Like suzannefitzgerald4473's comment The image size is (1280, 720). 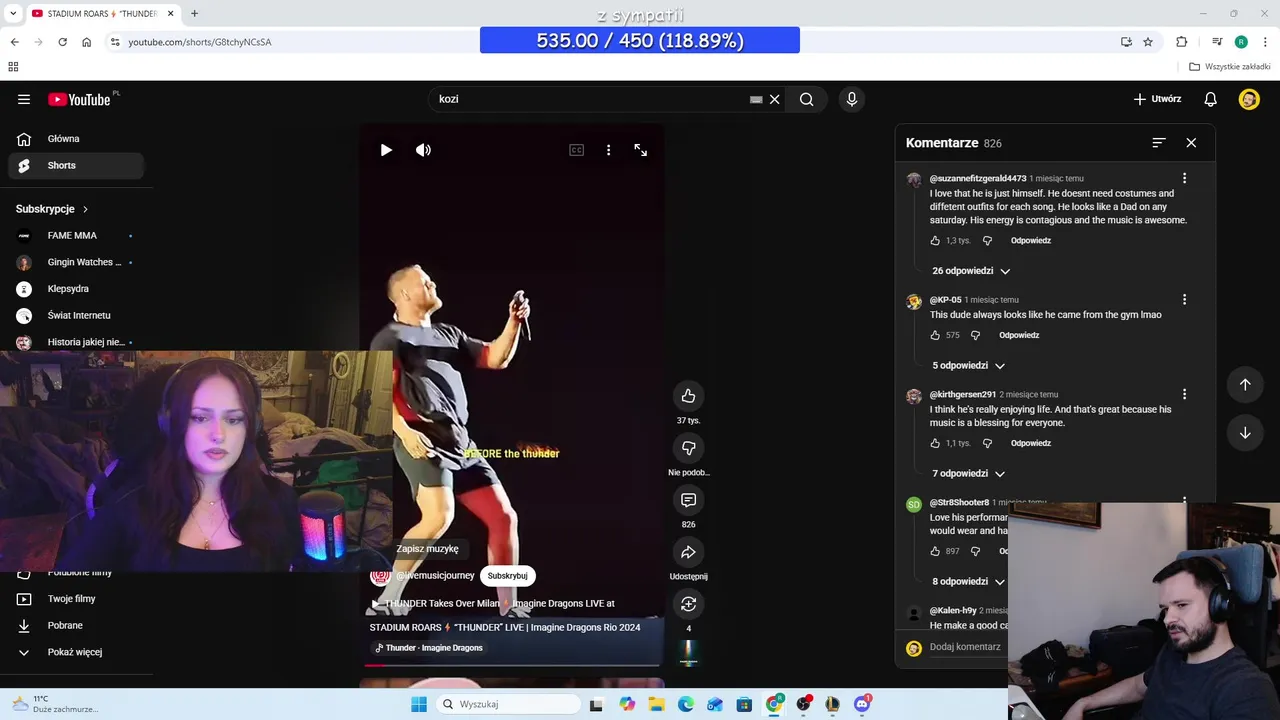935,241
